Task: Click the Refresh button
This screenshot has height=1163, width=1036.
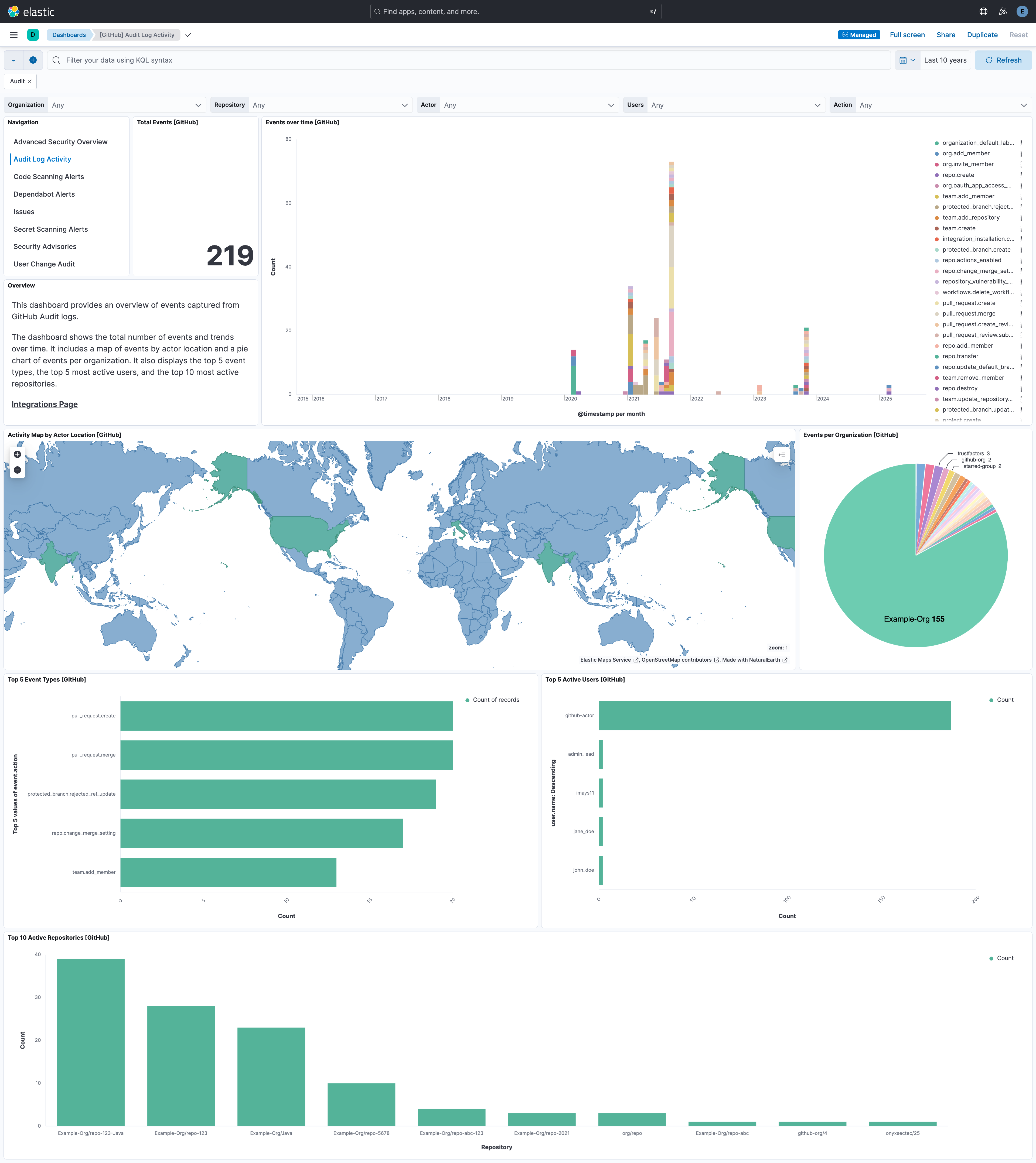Action: tap(1003, 60)
